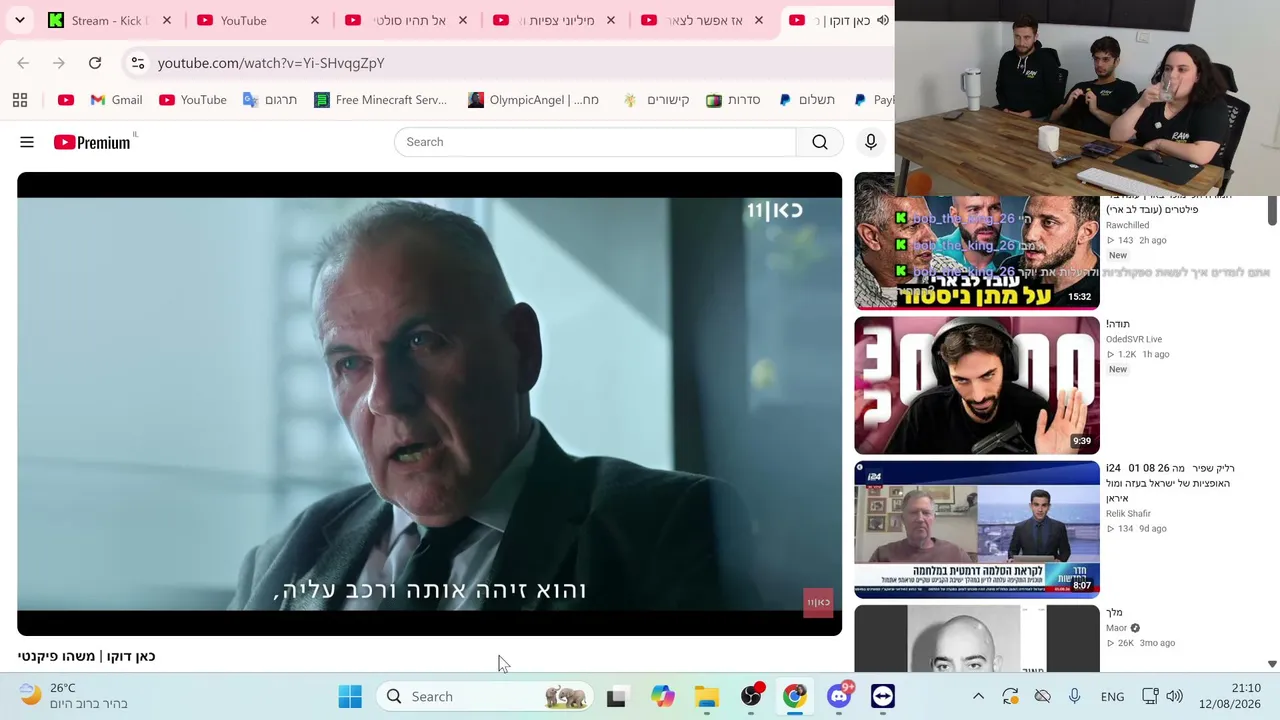Go to YouTube home via Premium logo
Image resolution: width=1280 pixels, height=720 pixels.
[x=92, y=142]
